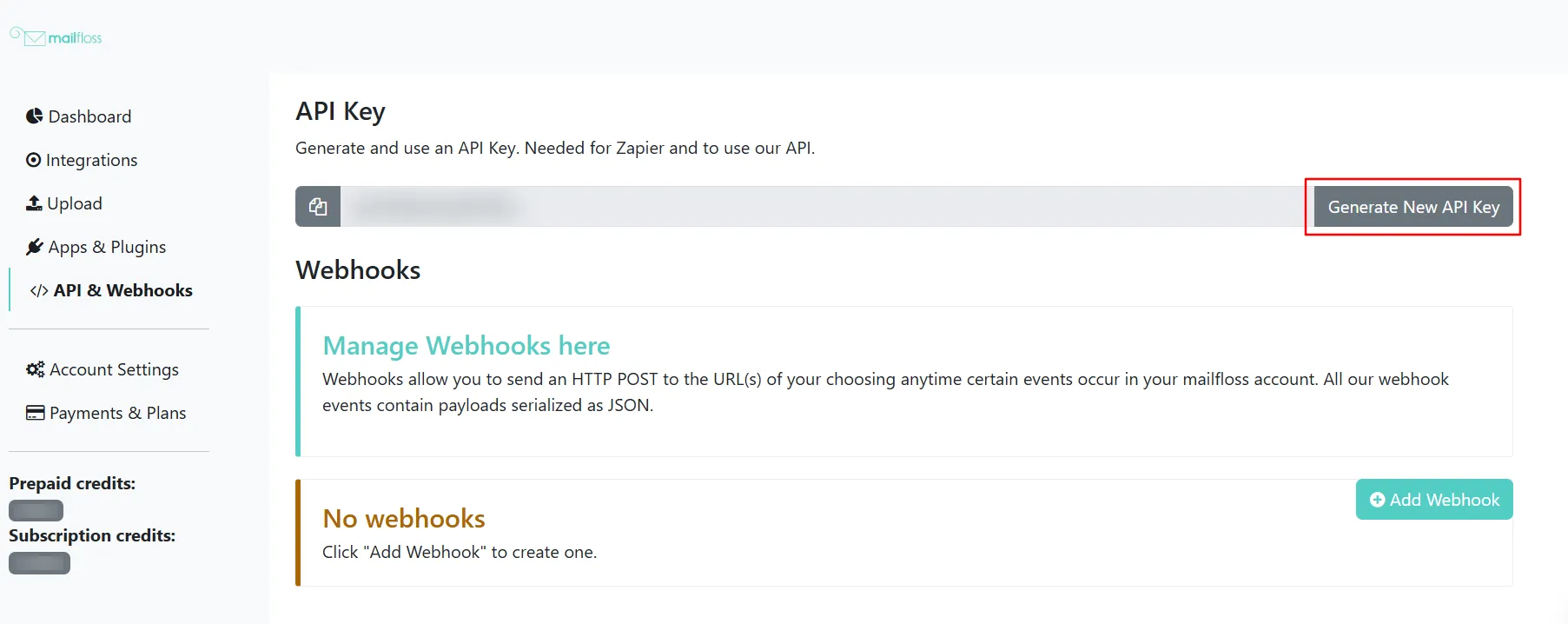Navigate to Apps & Plugins
Viewport: 1568px width, 624px height.
click(x=96, y=247)
